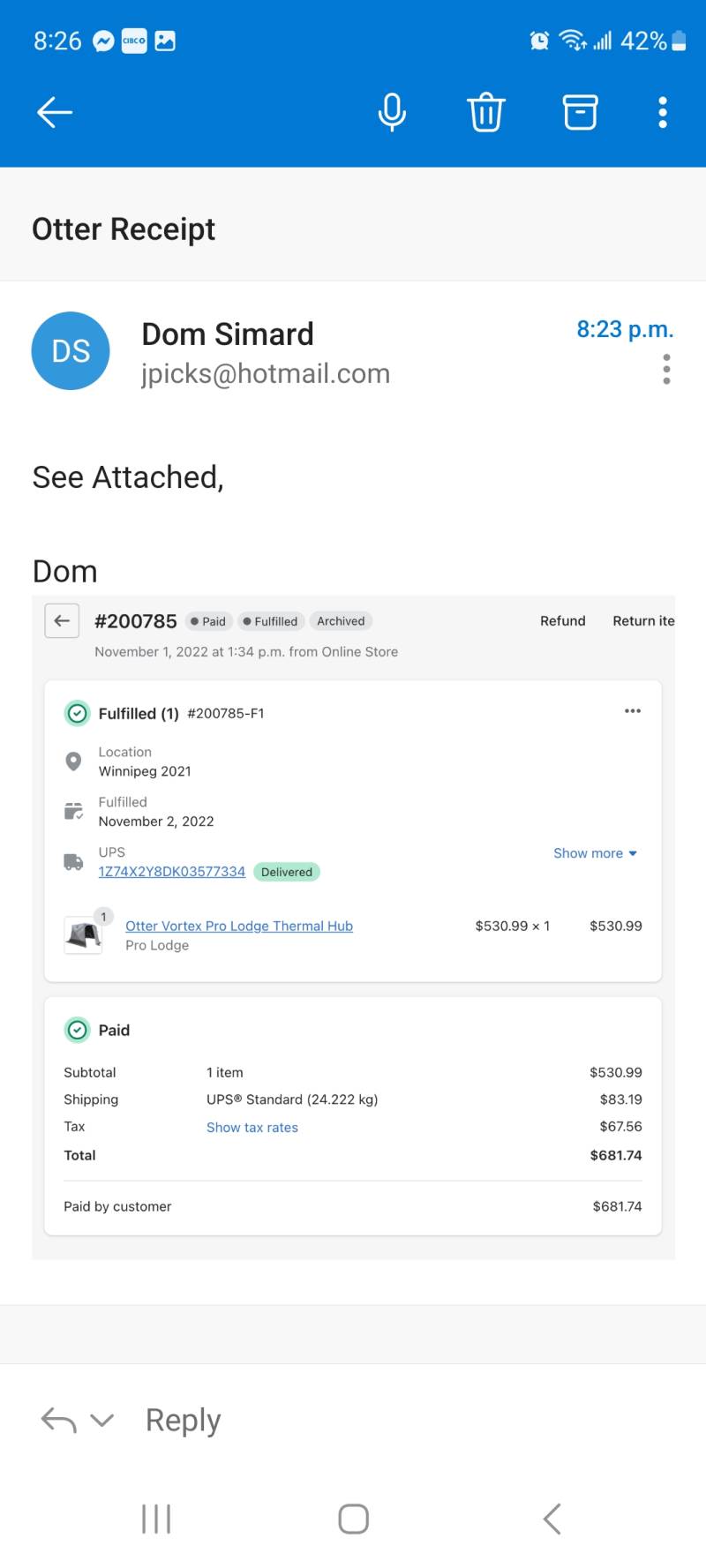Tap the #200785-F1 fulfillment number
706x1568 pixels.
pos(226,713)
